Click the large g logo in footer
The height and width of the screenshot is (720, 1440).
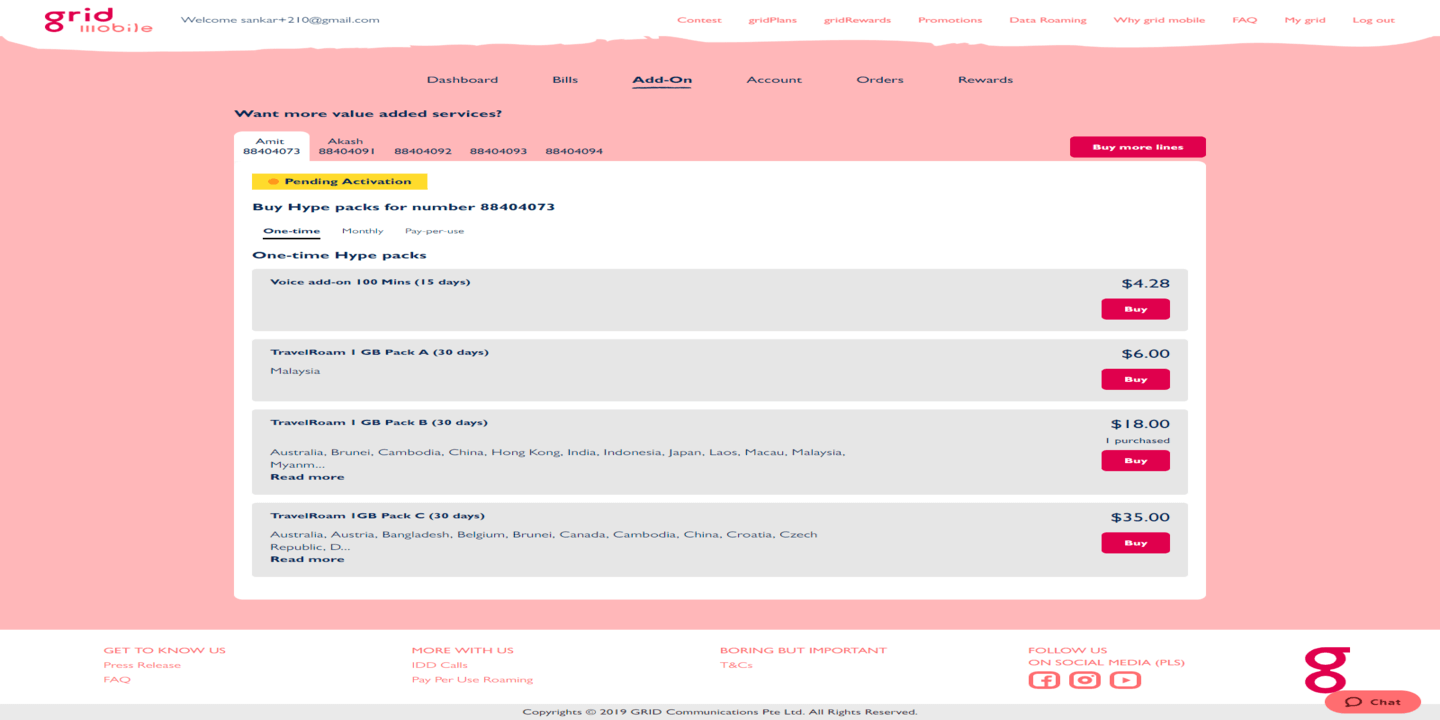coord(1327,670)
